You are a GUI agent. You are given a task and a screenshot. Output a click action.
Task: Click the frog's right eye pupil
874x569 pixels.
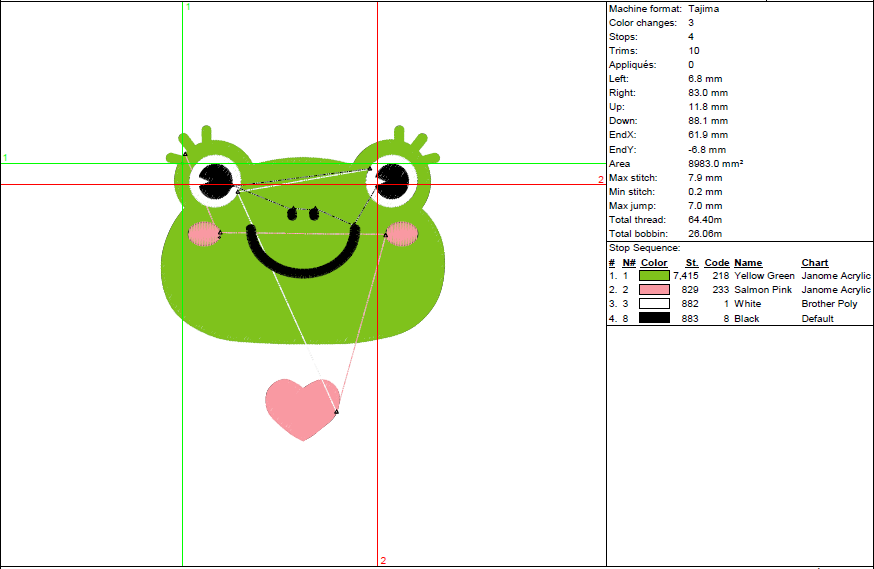(392, 181)
